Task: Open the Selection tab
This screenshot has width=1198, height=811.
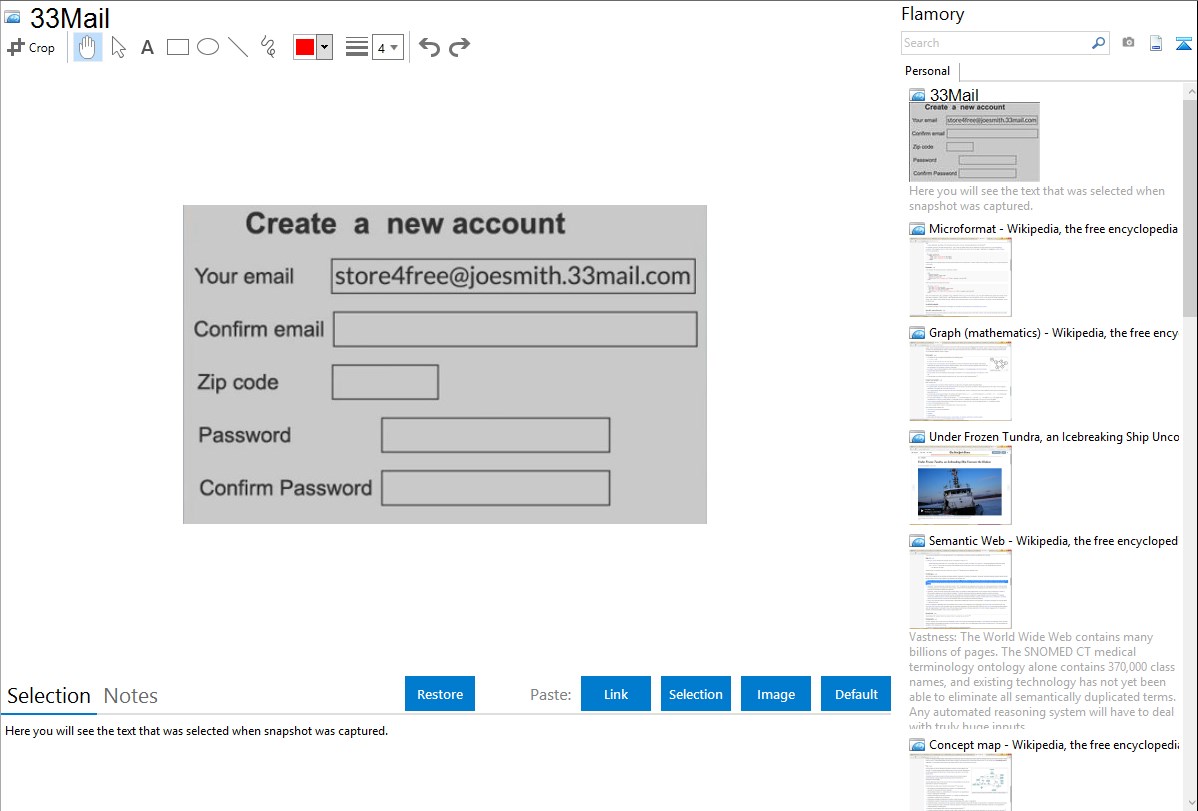Action: point(49,696)
